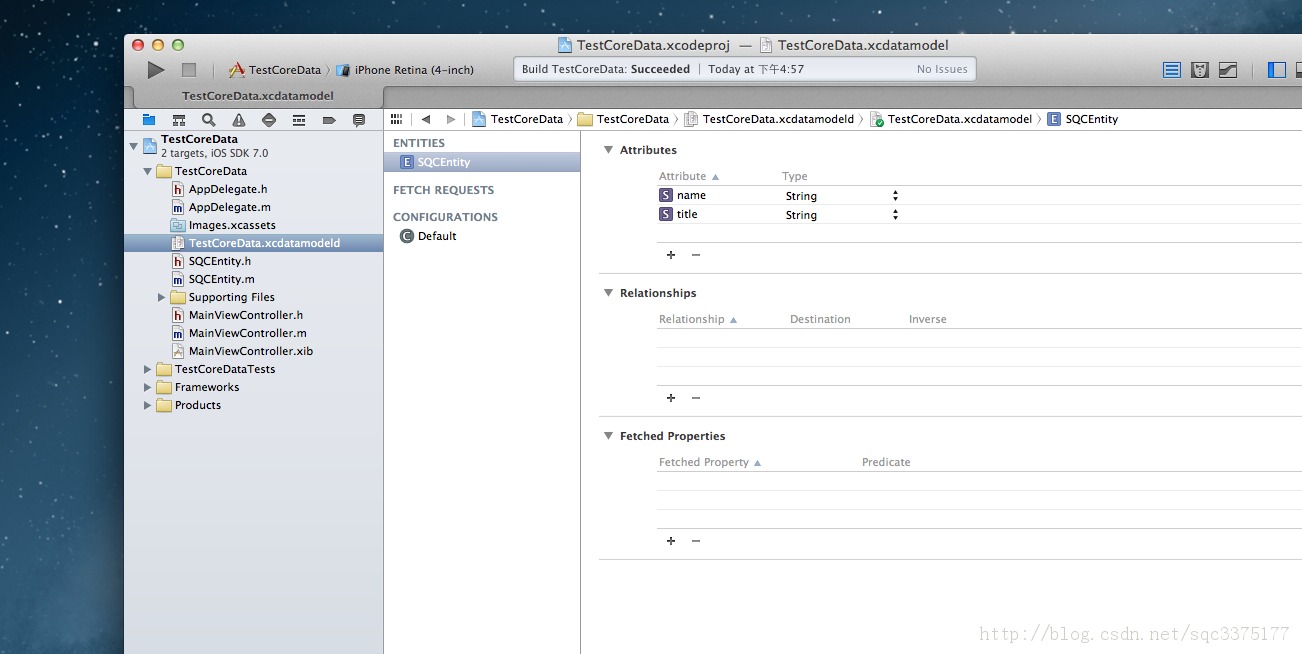Open AppDelegate.h in the navigator
Image resolution: width=1302 pixels, height=654 pixels.
click(228, 189)
